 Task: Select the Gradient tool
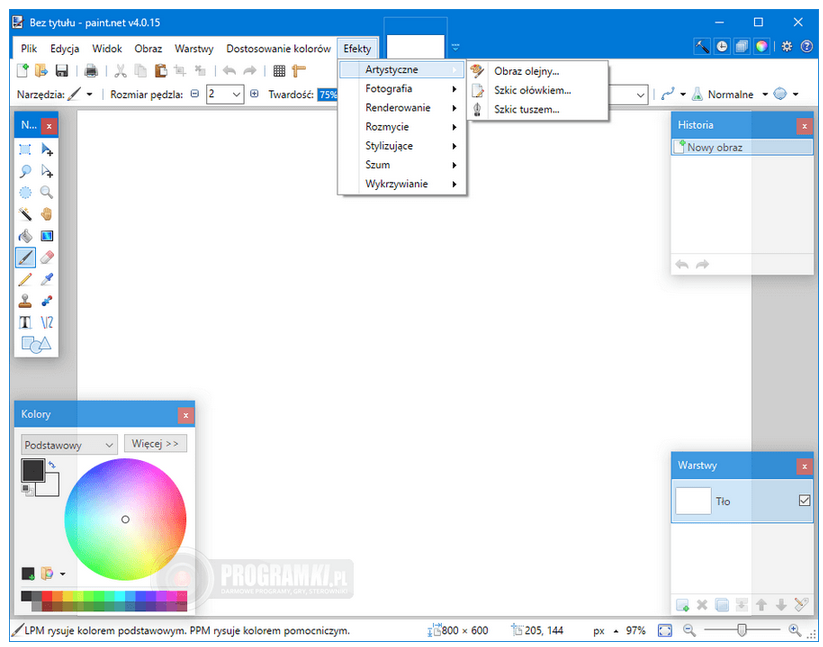click(x=47, y=236)
